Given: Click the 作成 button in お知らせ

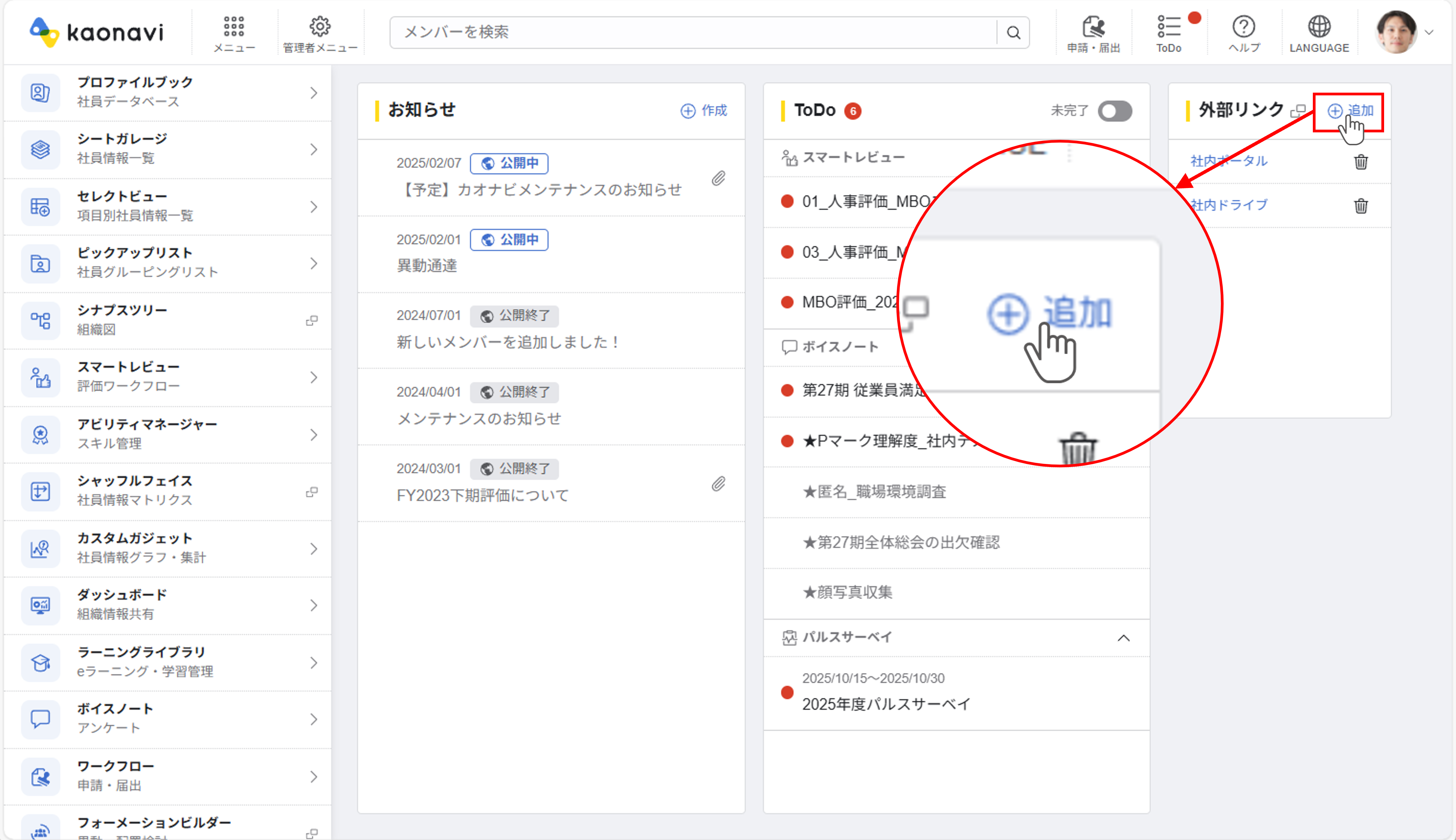Looking at the screenshot, I should [x=704, y=110].
